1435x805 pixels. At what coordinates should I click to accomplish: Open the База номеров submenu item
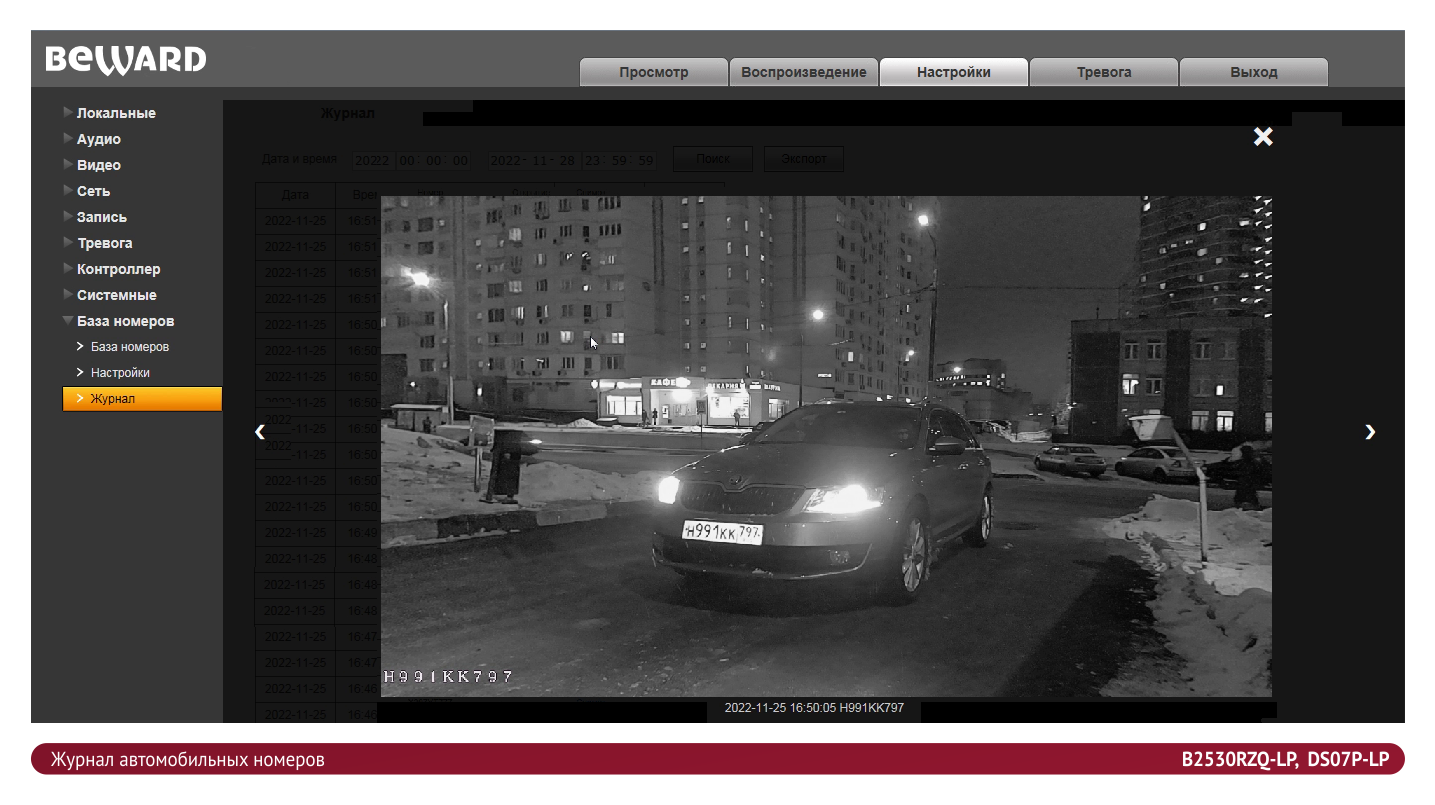(x=129, y=347)
